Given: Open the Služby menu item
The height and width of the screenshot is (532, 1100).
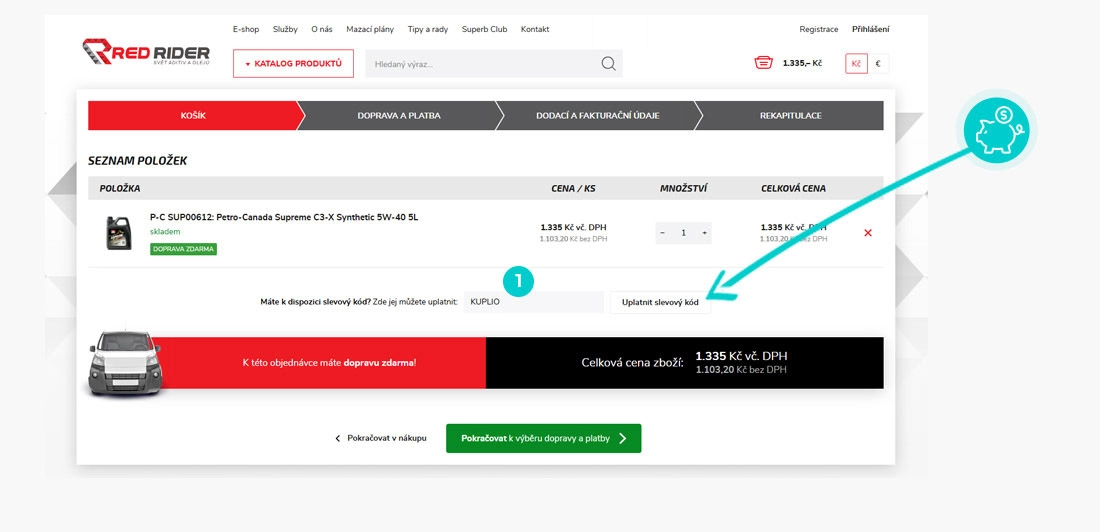Looking at the screenshot, I should 285,29.
